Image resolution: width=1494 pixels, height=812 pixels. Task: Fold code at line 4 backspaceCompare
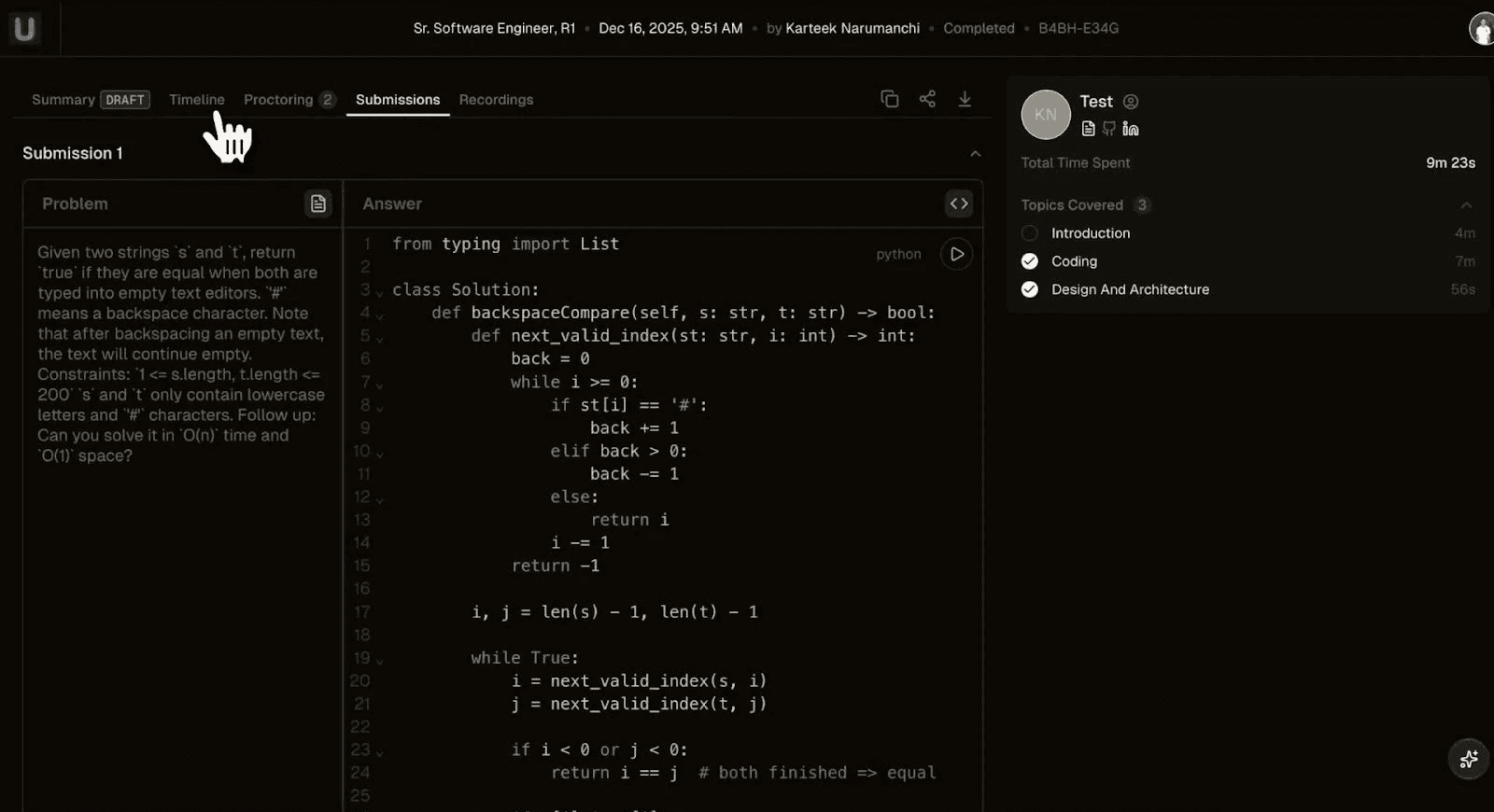(380, 315)
